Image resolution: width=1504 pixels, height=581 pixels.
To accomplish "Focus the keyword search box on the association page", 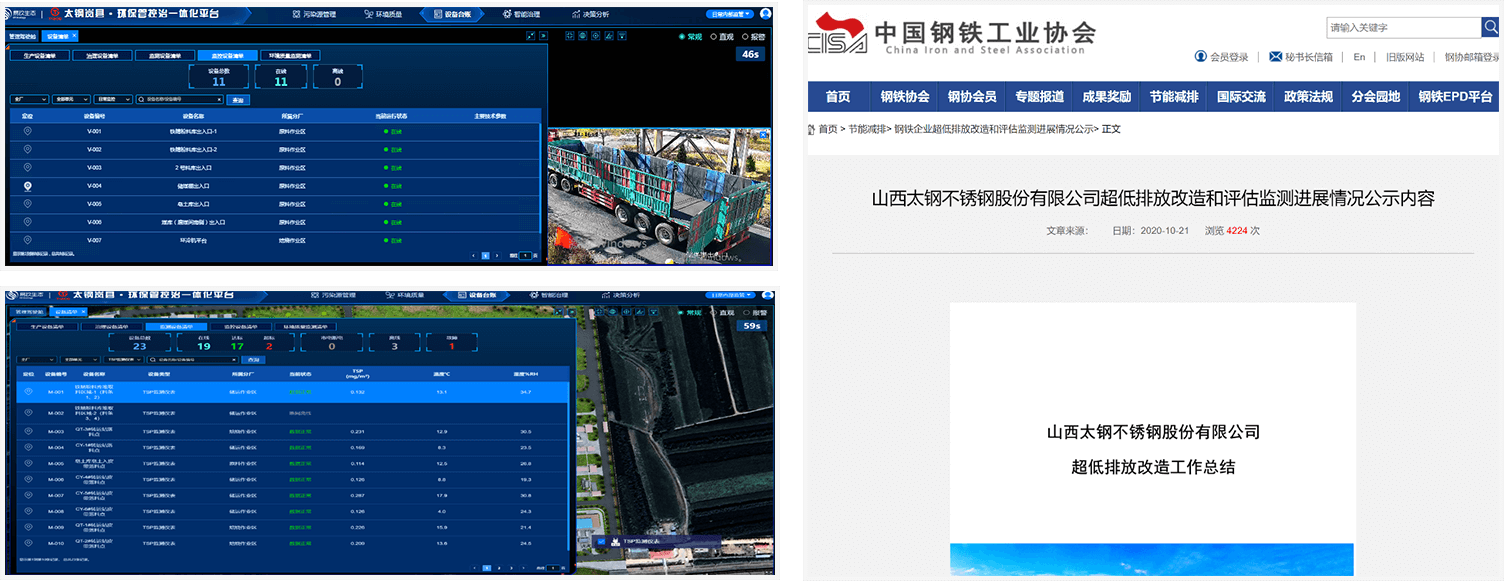I will 1403,28.
